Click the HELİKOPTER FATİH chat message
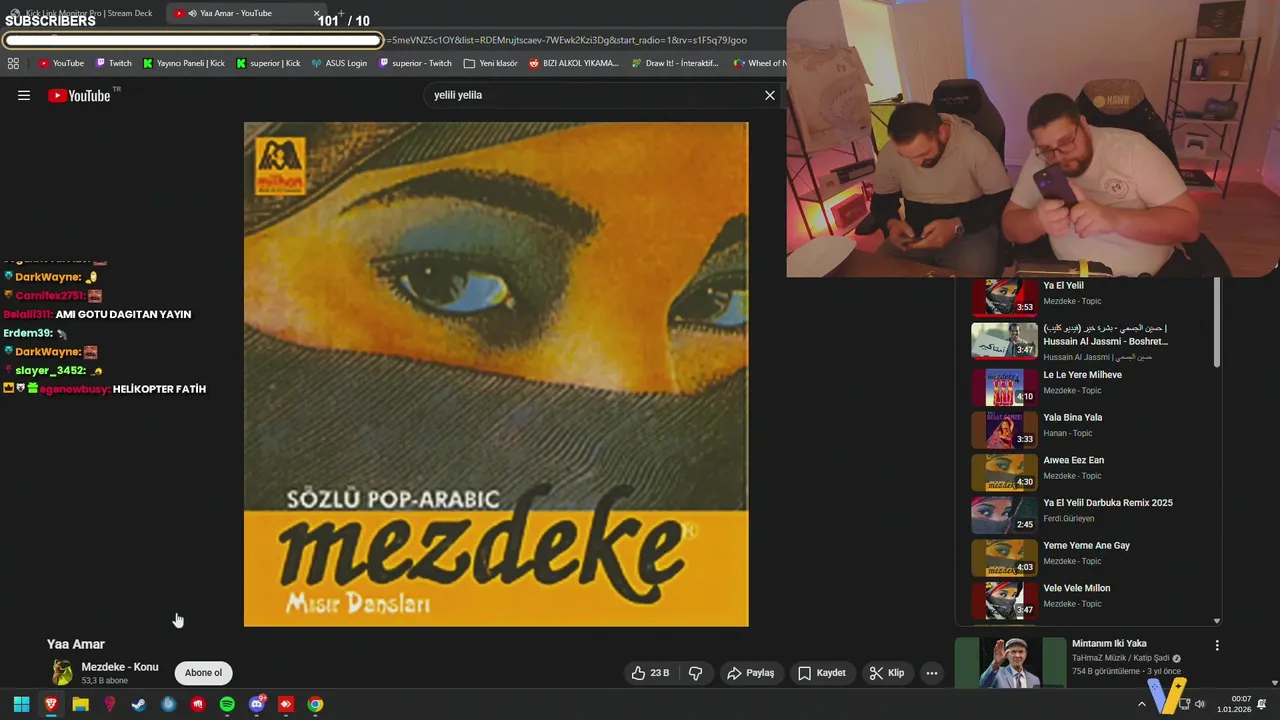1280x720 pixels. pos(160,389)
